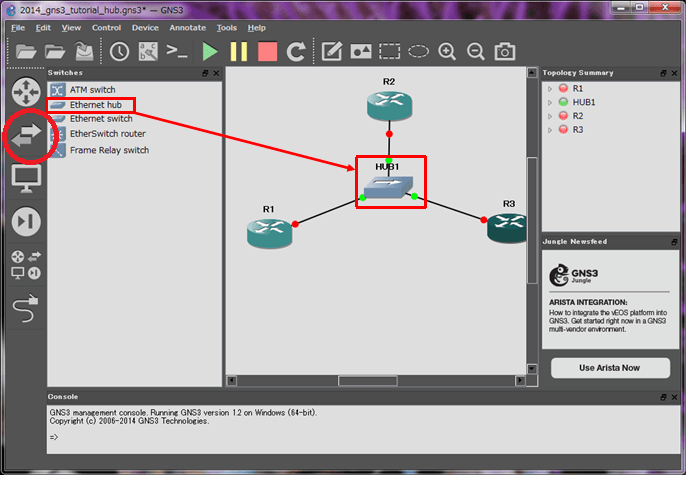The width and height of the screenshot is (688, 477).
Task: Browse switches in the device sidebar
Action: (26, 135)
